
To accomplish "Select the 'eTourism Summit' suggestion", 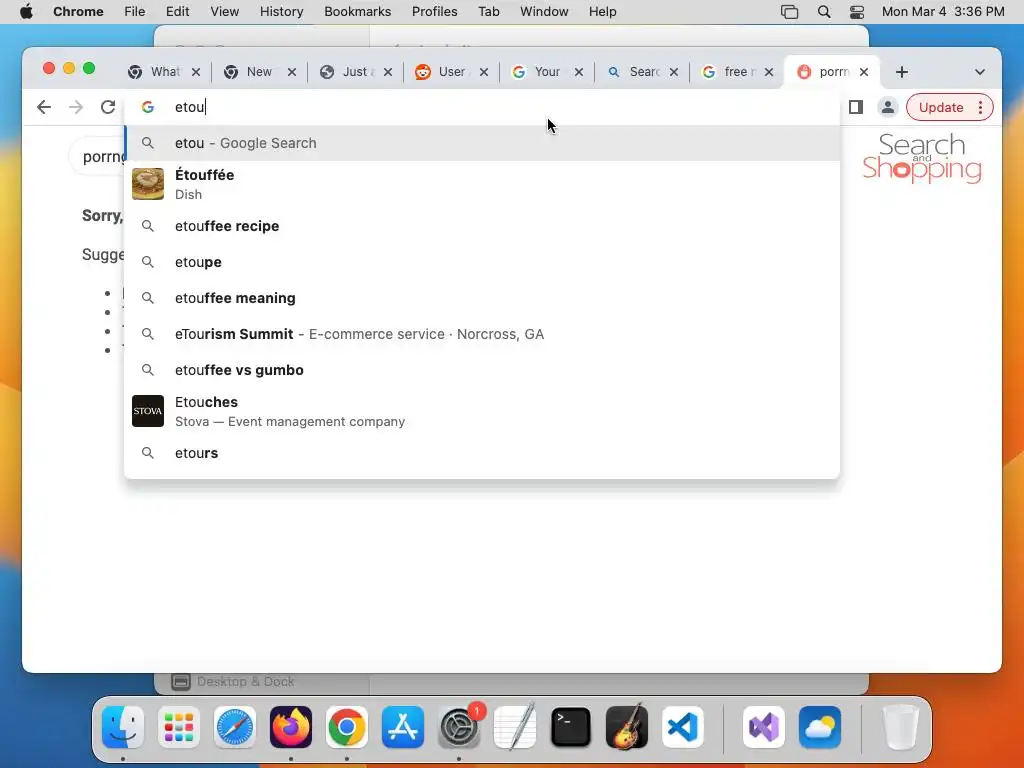I will (x=482, y=334).
